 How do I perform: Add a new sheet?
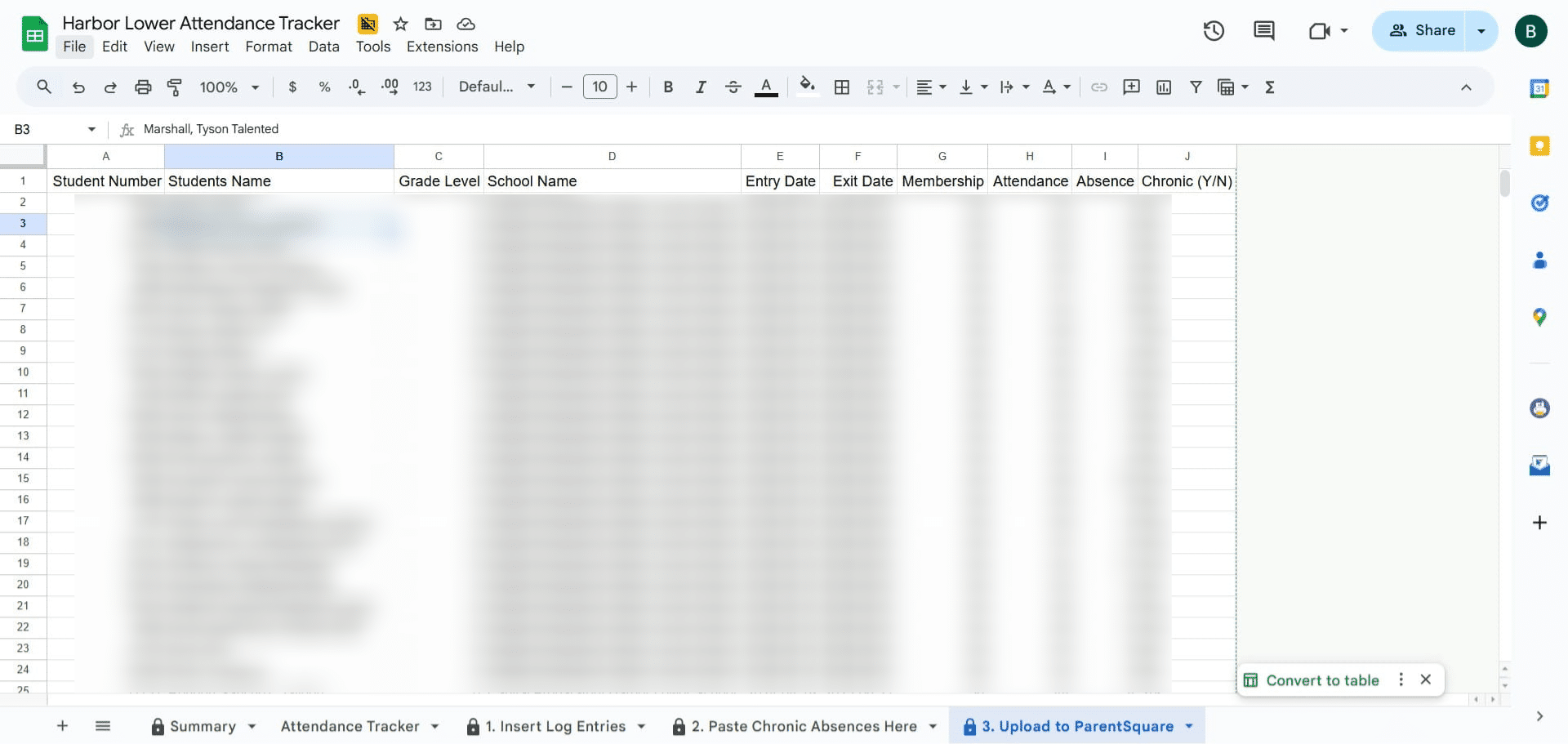pos(62,726)
